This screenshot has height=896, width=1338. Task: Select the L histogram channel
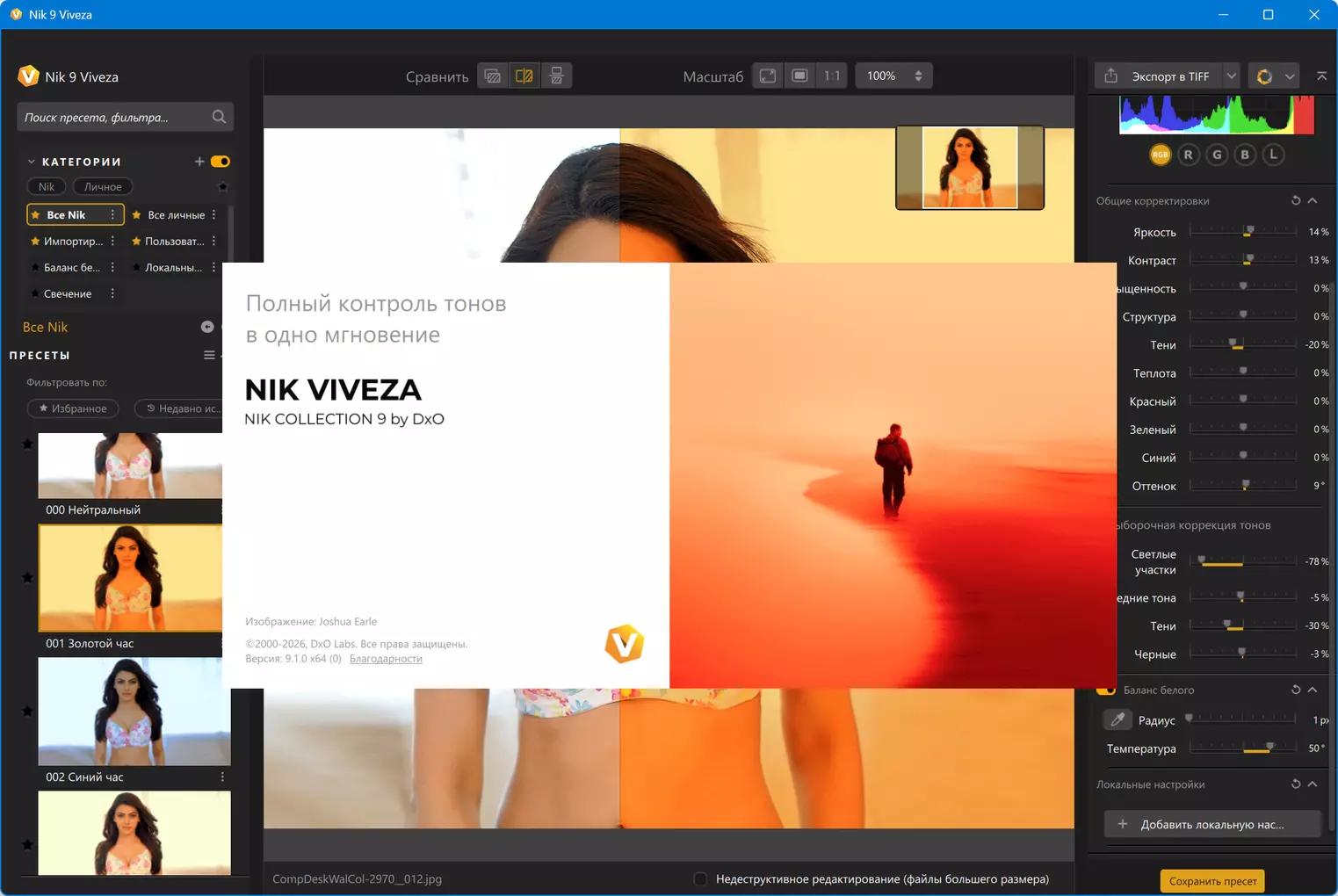click(1273, 155)
